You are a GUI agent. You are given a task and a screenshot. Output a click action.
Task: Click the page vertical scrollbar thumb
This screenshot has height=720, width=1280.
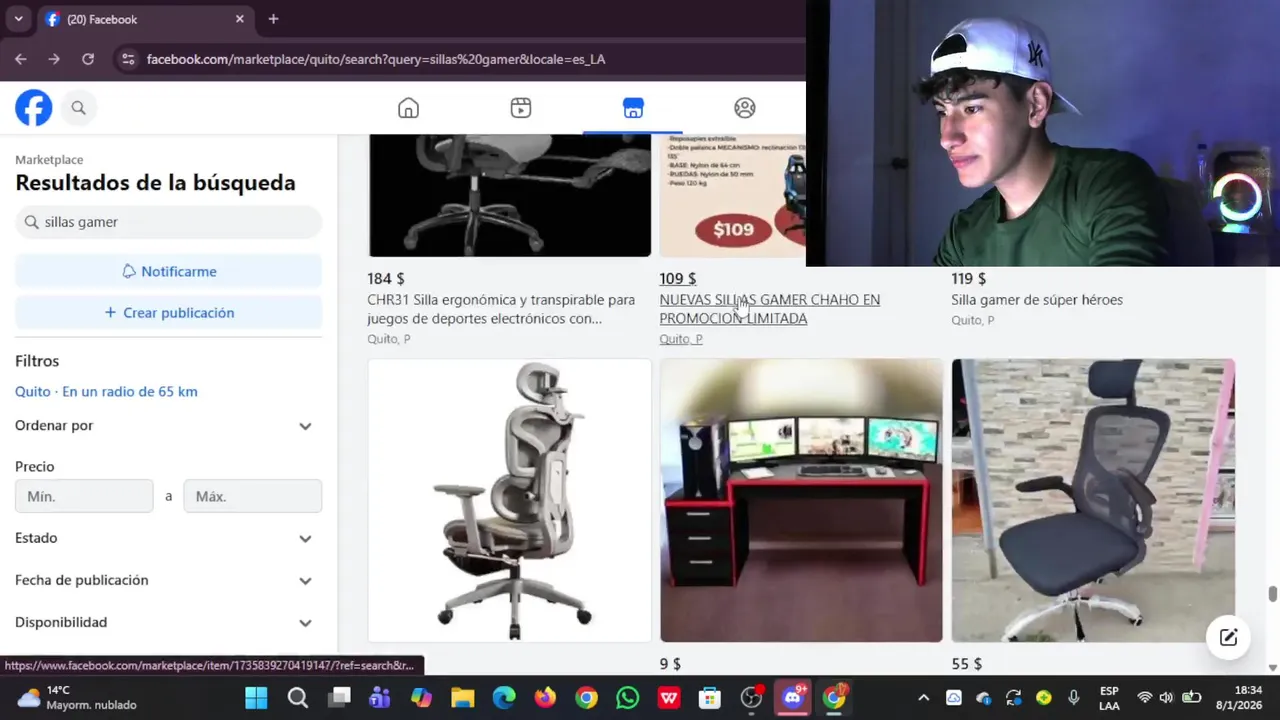[x=1273, y=594]
